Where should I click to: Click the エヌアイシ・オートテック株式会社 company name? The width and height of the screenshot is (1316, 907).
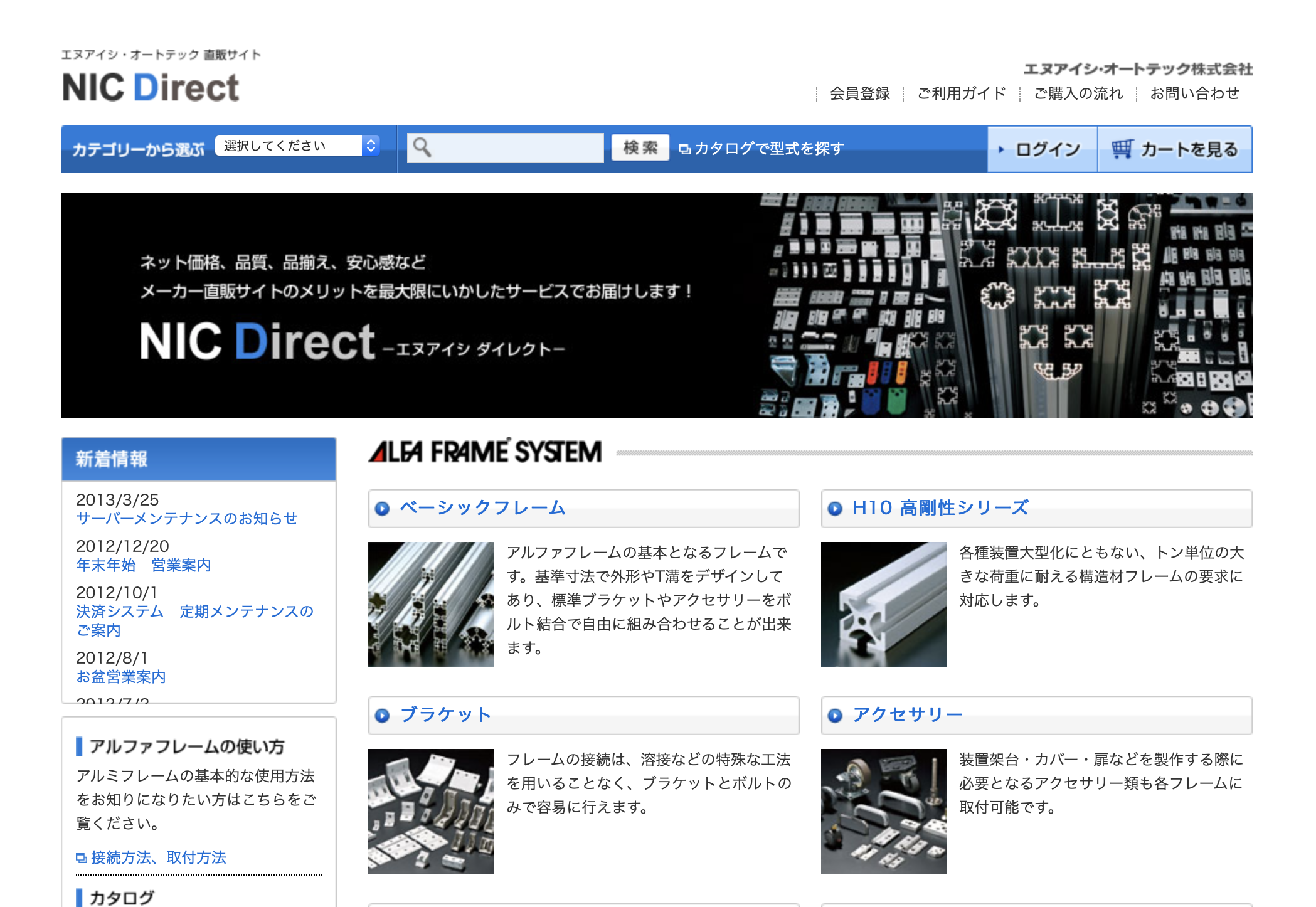click(1138, 69)
